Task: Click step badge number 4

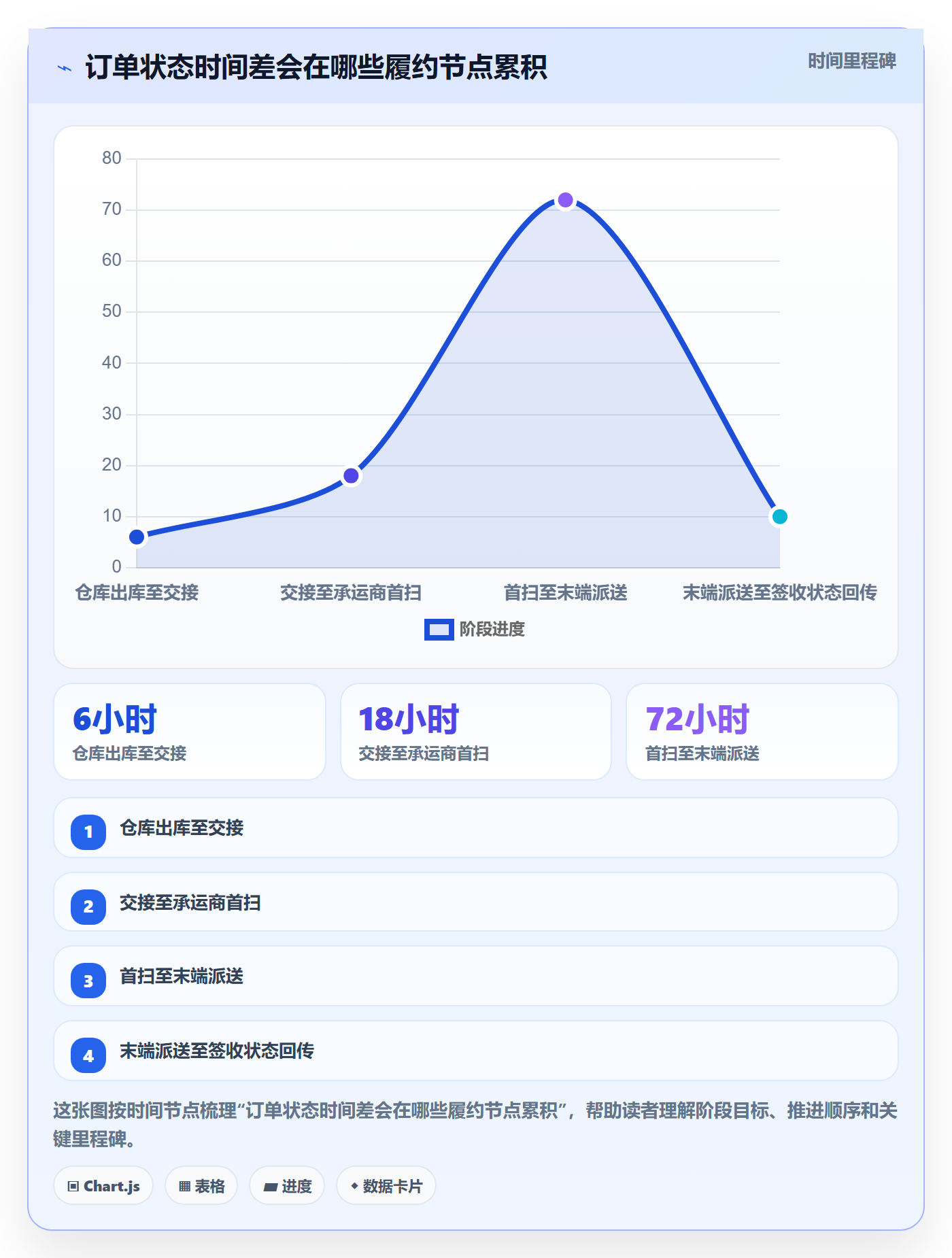Action: click(88, 1055)
